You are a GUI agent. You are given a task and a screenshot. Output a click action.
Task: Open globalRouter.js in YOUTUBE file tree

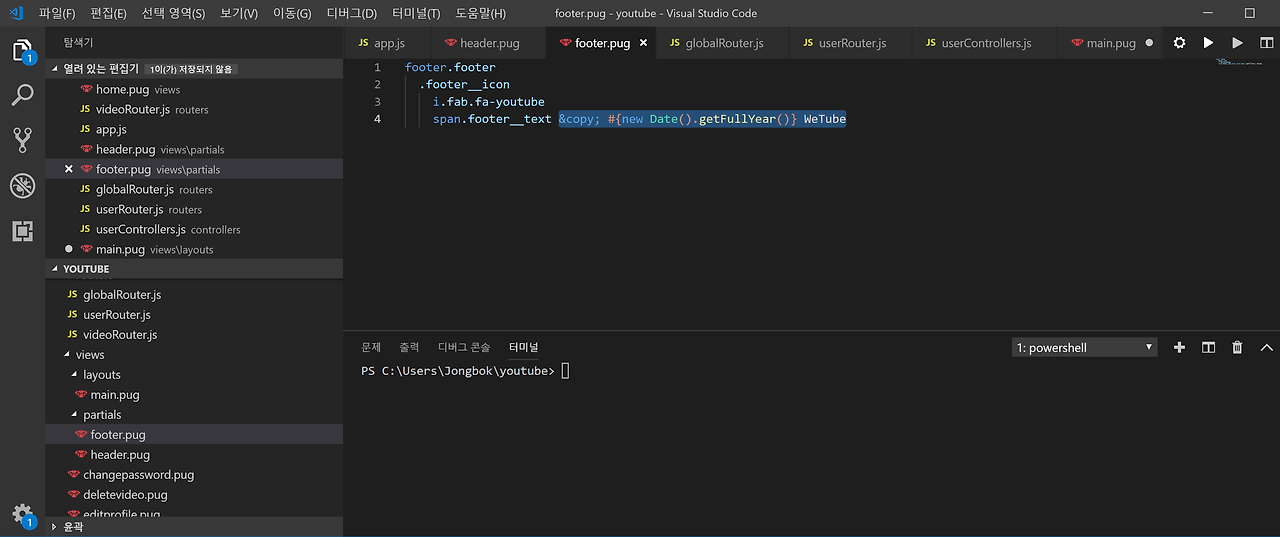[194, 295]
